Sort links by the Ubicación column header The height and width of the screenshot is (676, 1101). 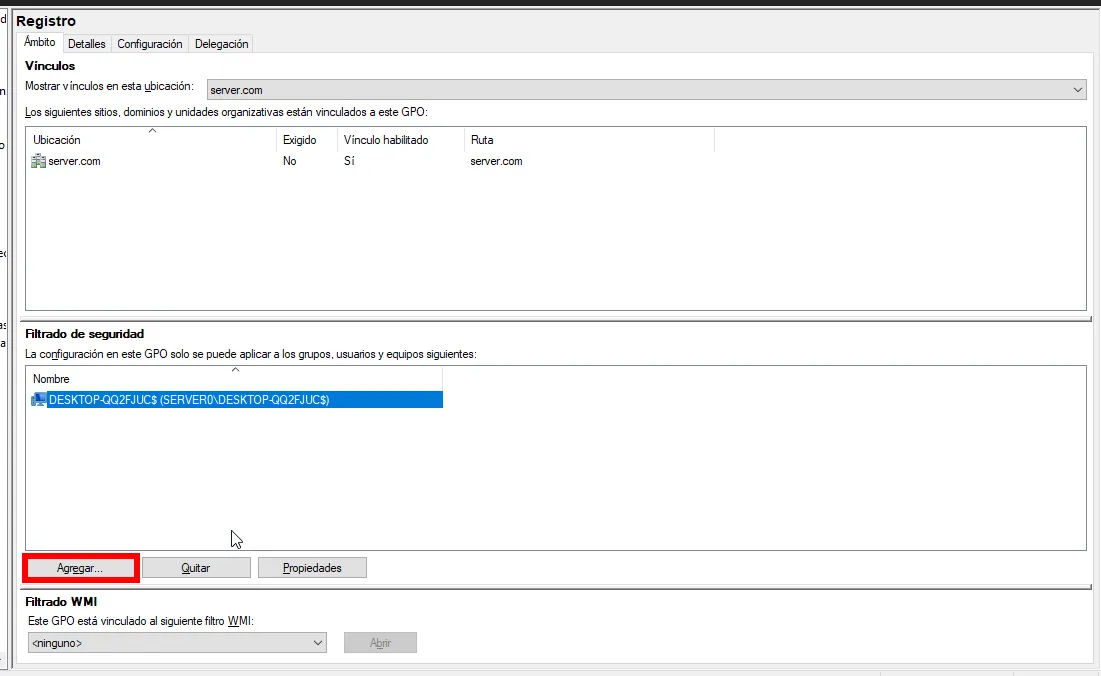[x=152, y=140]
